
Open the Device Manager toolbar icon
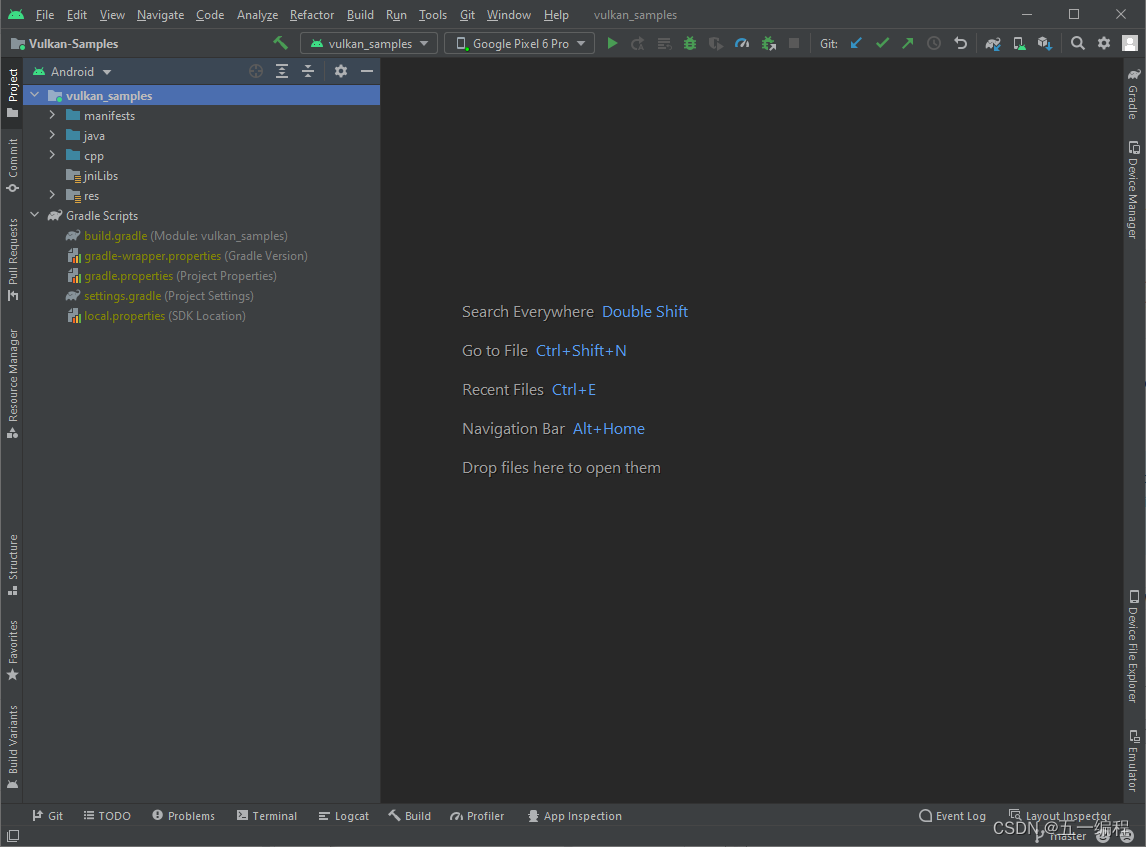[x=1019, y=44]
